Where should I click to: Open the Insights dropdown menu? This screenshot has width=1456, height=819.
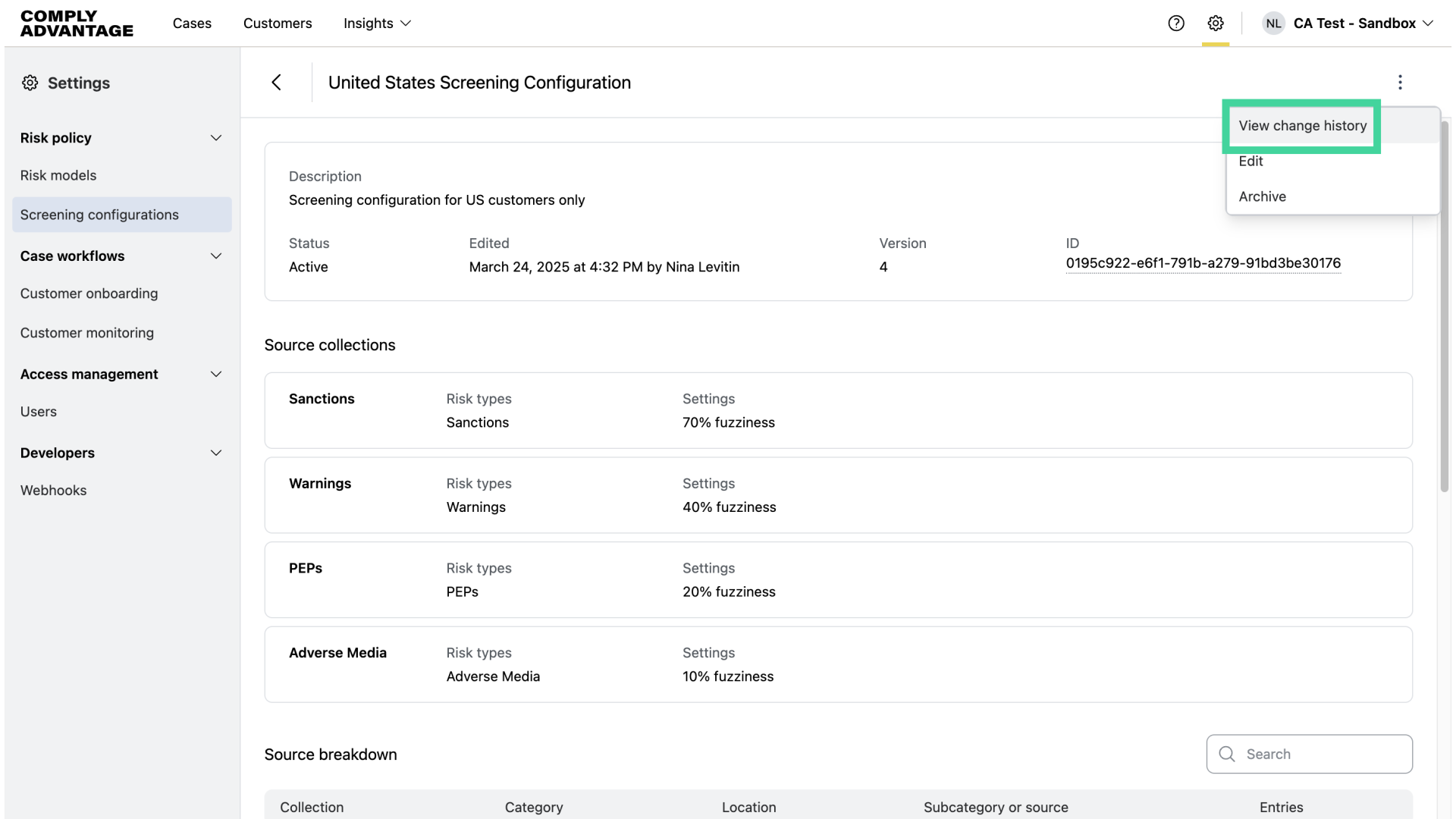point(377,24)
